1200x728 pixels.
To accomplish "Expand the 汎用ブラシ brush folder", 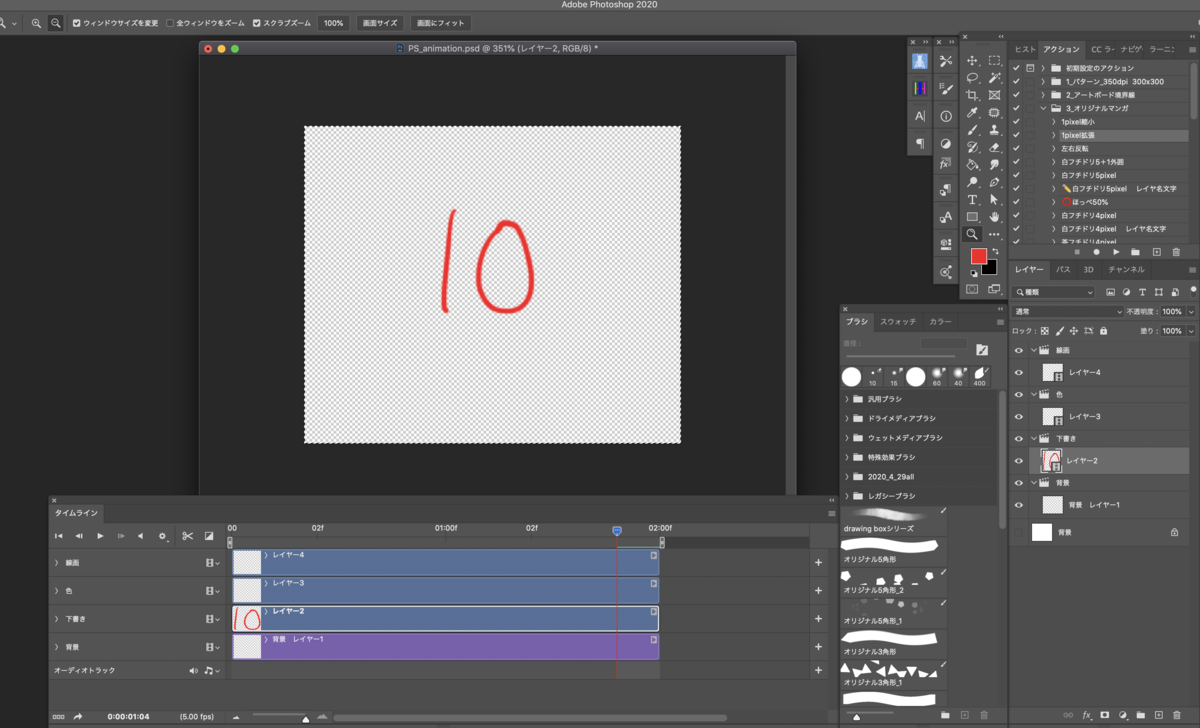I will tap(847, 399).
